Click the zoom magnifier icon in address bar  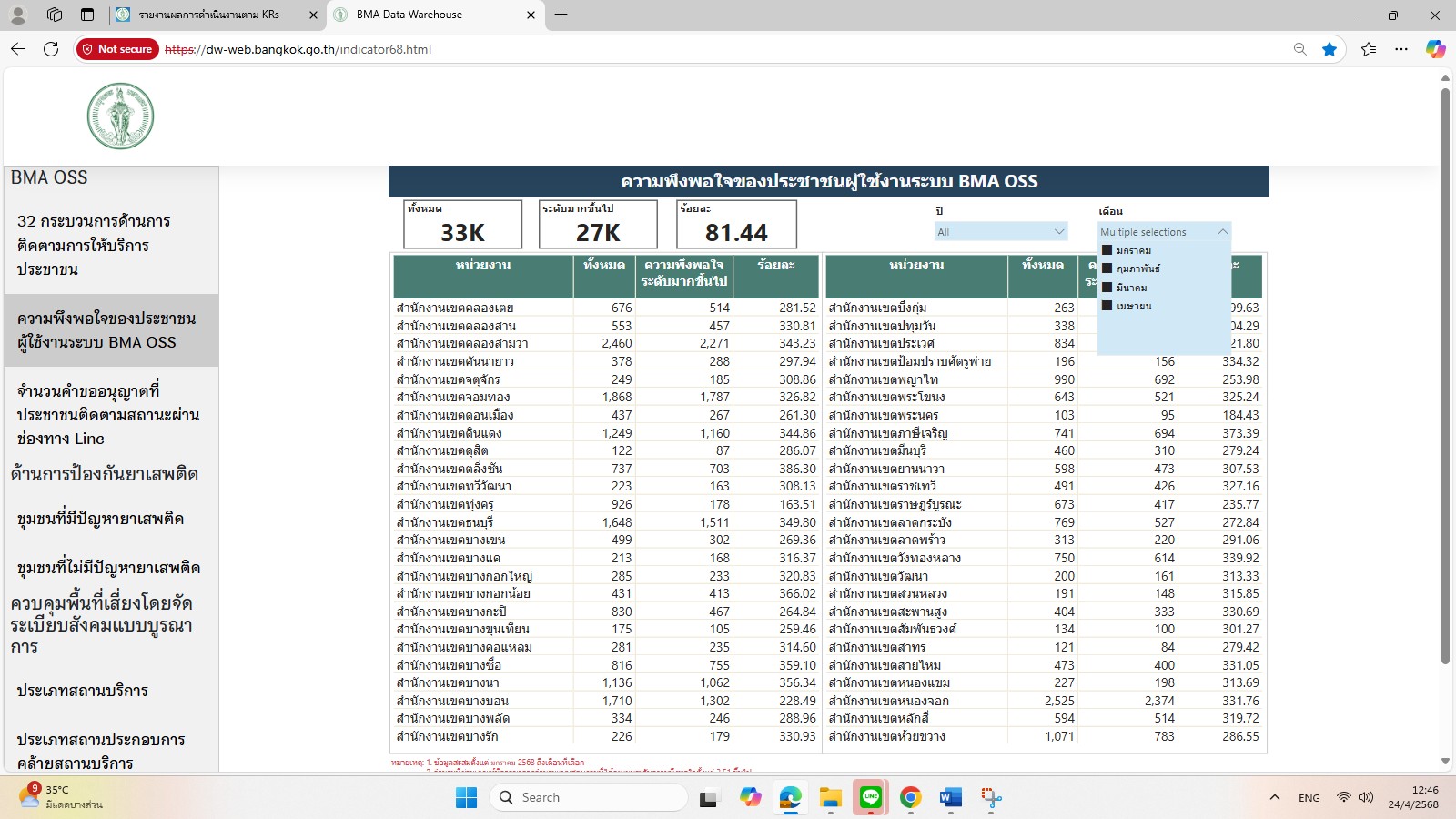1299,49
